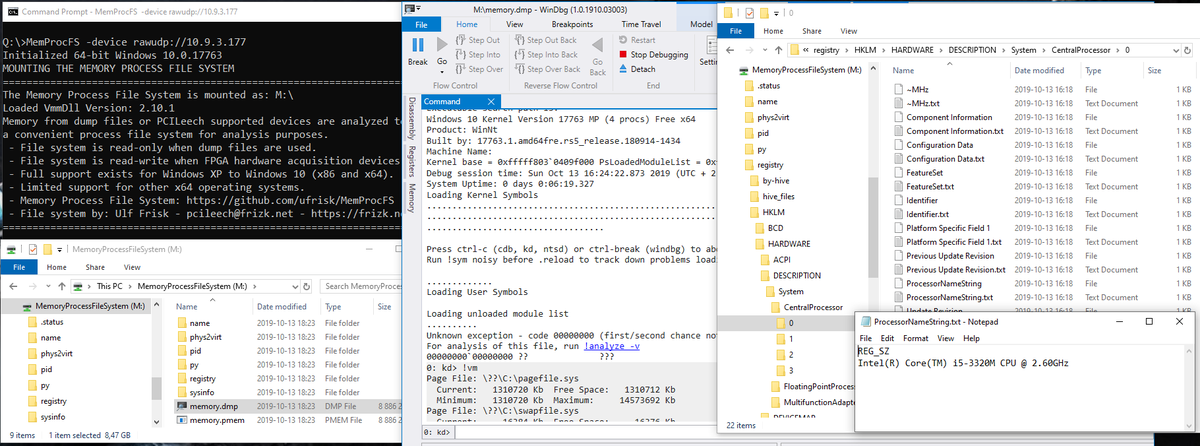1200x446 pixels.
Task: Click the Go play icon in WinDbg
Action: [x=441, y=46]
